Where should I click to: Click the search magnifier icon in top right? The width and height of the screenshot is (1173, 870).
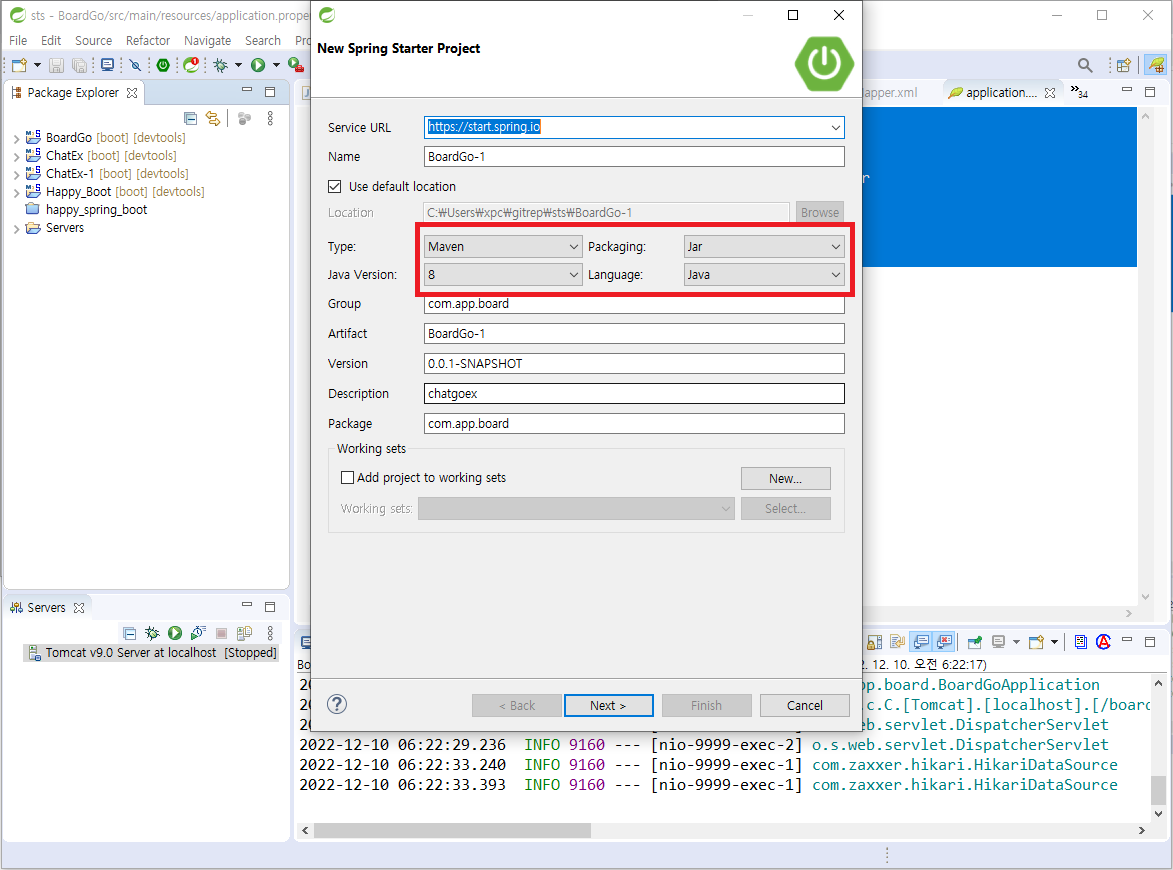1085,65
